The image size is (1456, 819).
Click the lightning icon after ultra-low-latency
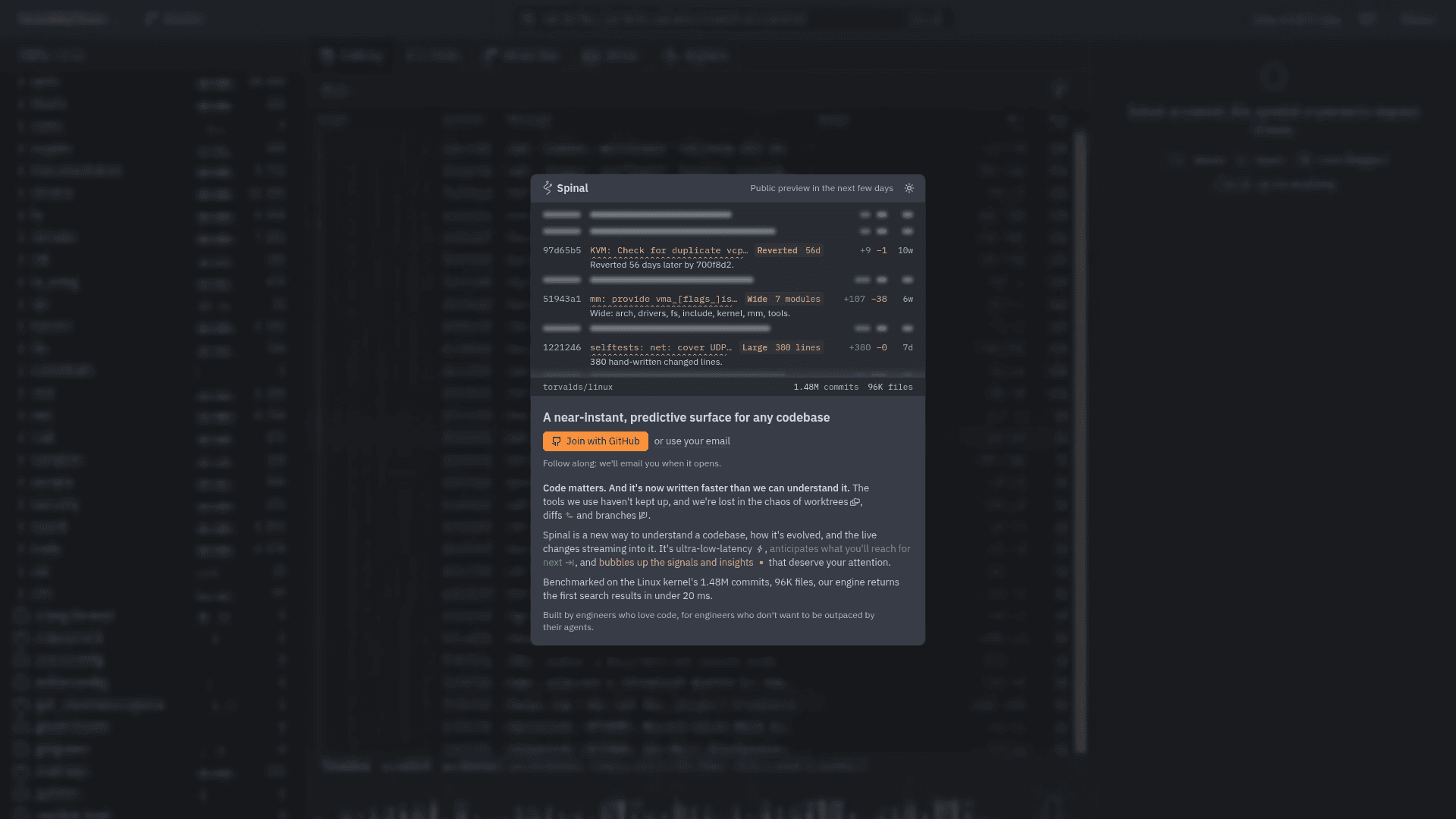click(x=759, y=549)
